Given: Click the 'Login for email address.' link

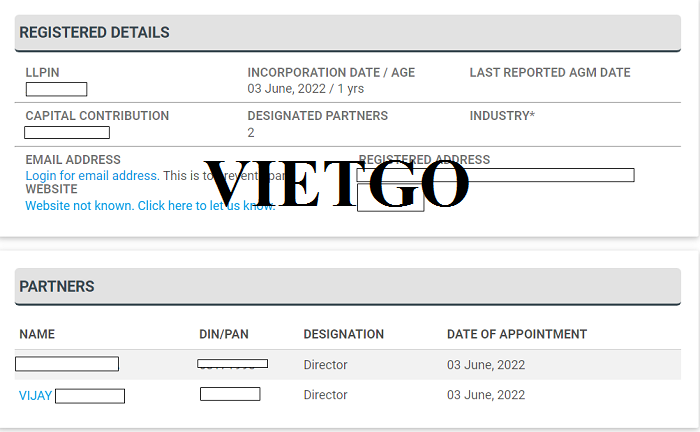Looking at the screenshot, I should 92,176.
